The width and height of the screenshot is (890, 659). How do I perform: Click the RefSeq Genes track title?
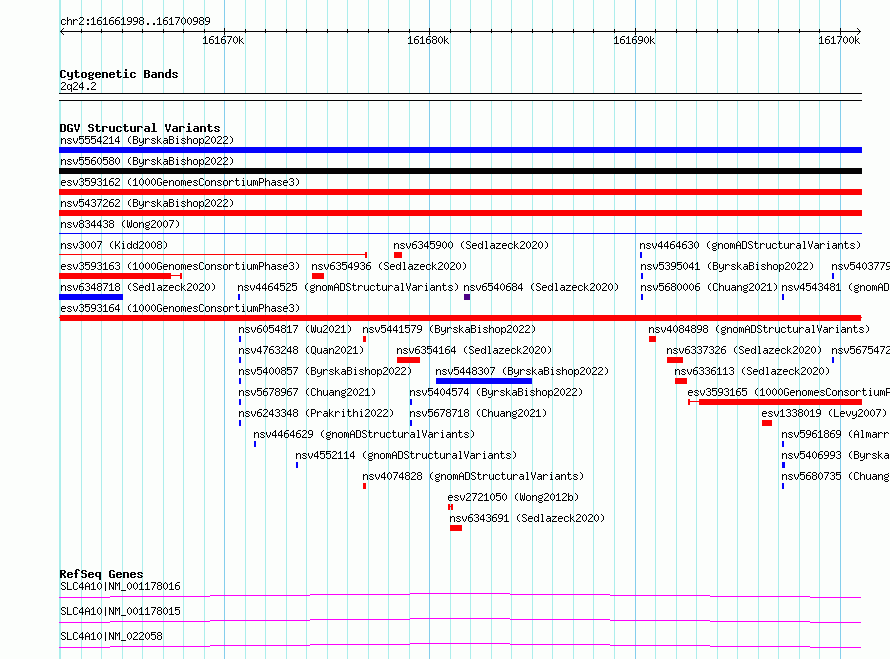101,574
